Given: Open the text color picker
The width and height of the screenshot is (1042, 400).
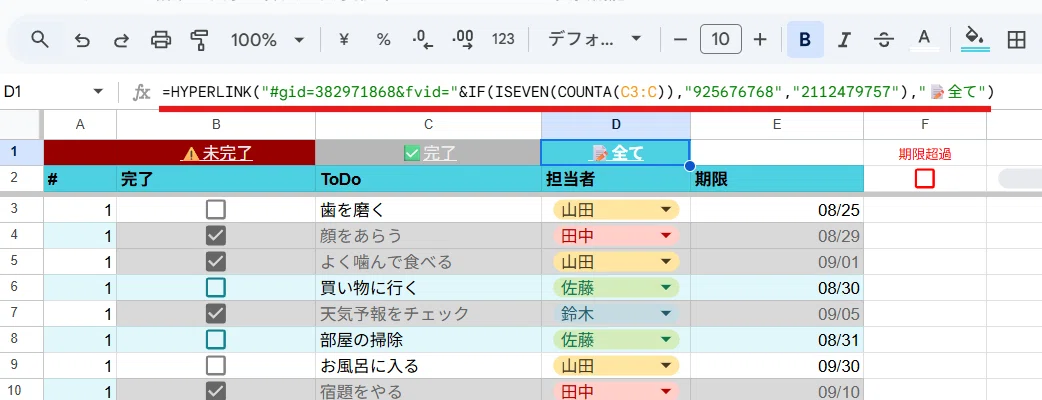Looking at the screenshot, I should (923, 40).
